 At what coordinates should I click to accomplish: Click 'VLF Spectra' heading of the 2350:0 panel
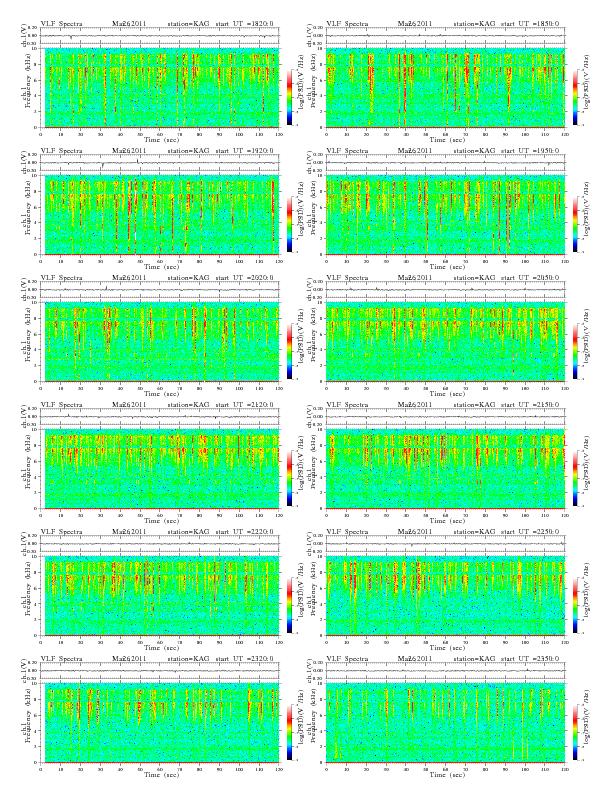pyautogui.click(x=347, y=659)
